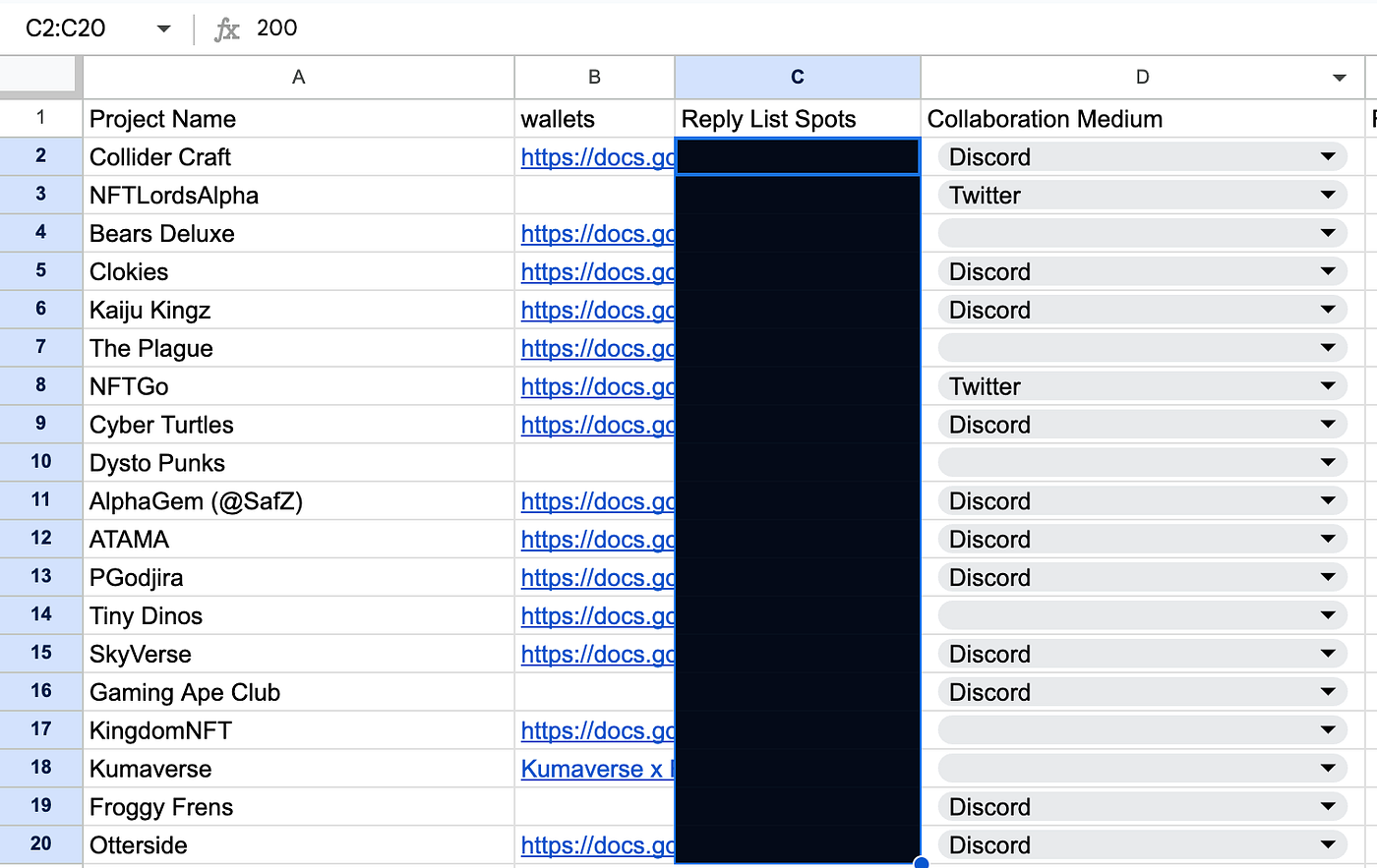This screenshot has height=868, width=1377.
Task: Select the Project Name header cell
Action: 299,119
